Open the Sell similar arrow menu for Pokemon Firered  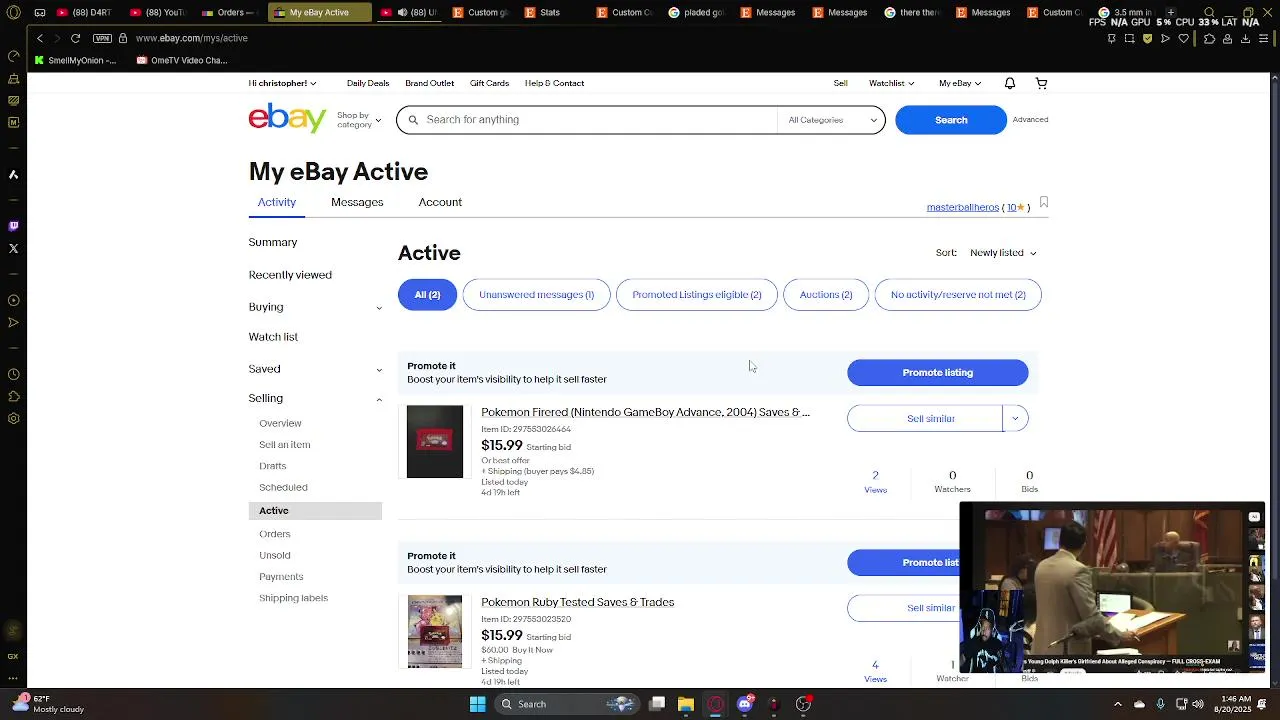pos(1015,418)
